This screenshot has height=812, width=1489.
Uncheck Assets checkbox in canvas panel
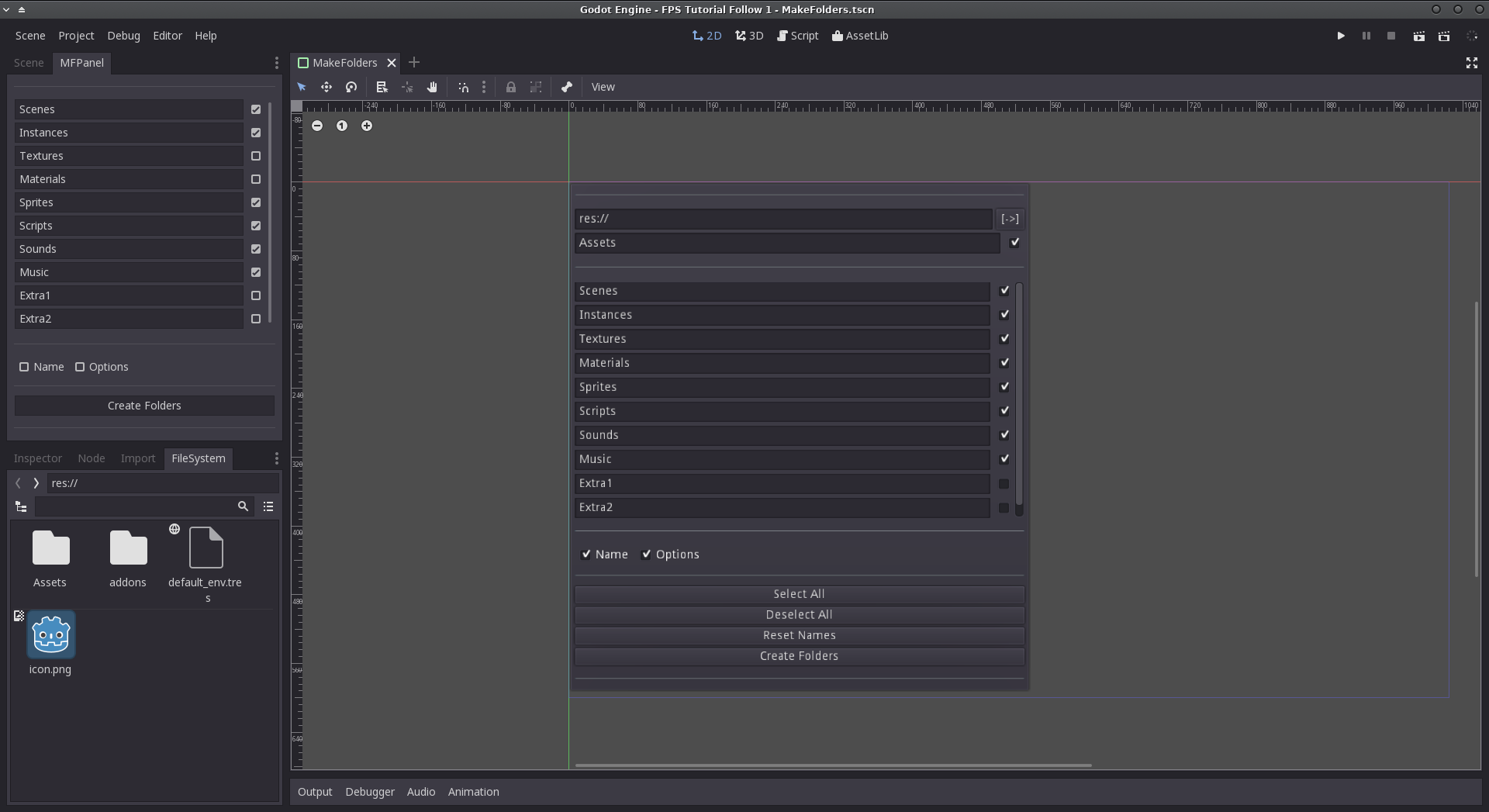tap(1014, 243)
